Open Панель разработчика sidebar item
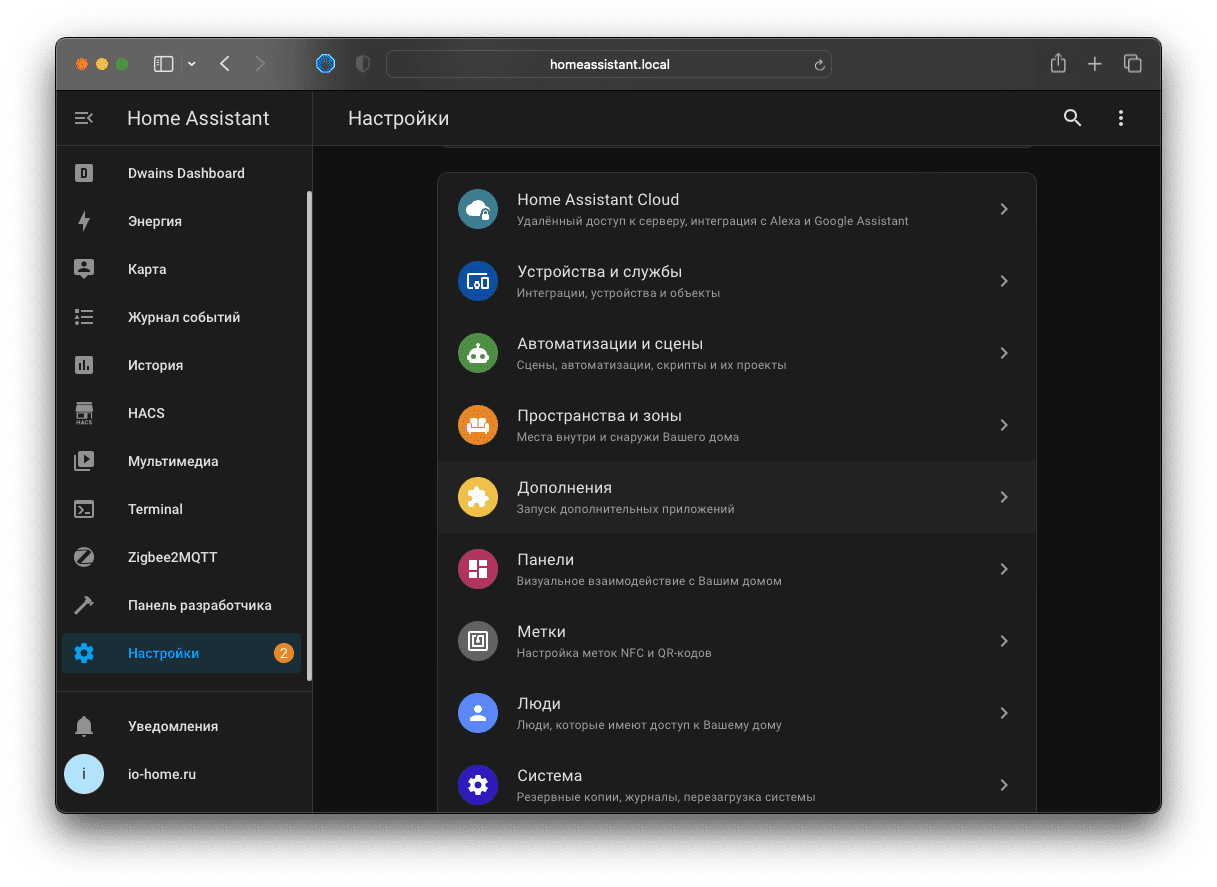Viewport: 1217px width, 887px height. coord(181,605)
